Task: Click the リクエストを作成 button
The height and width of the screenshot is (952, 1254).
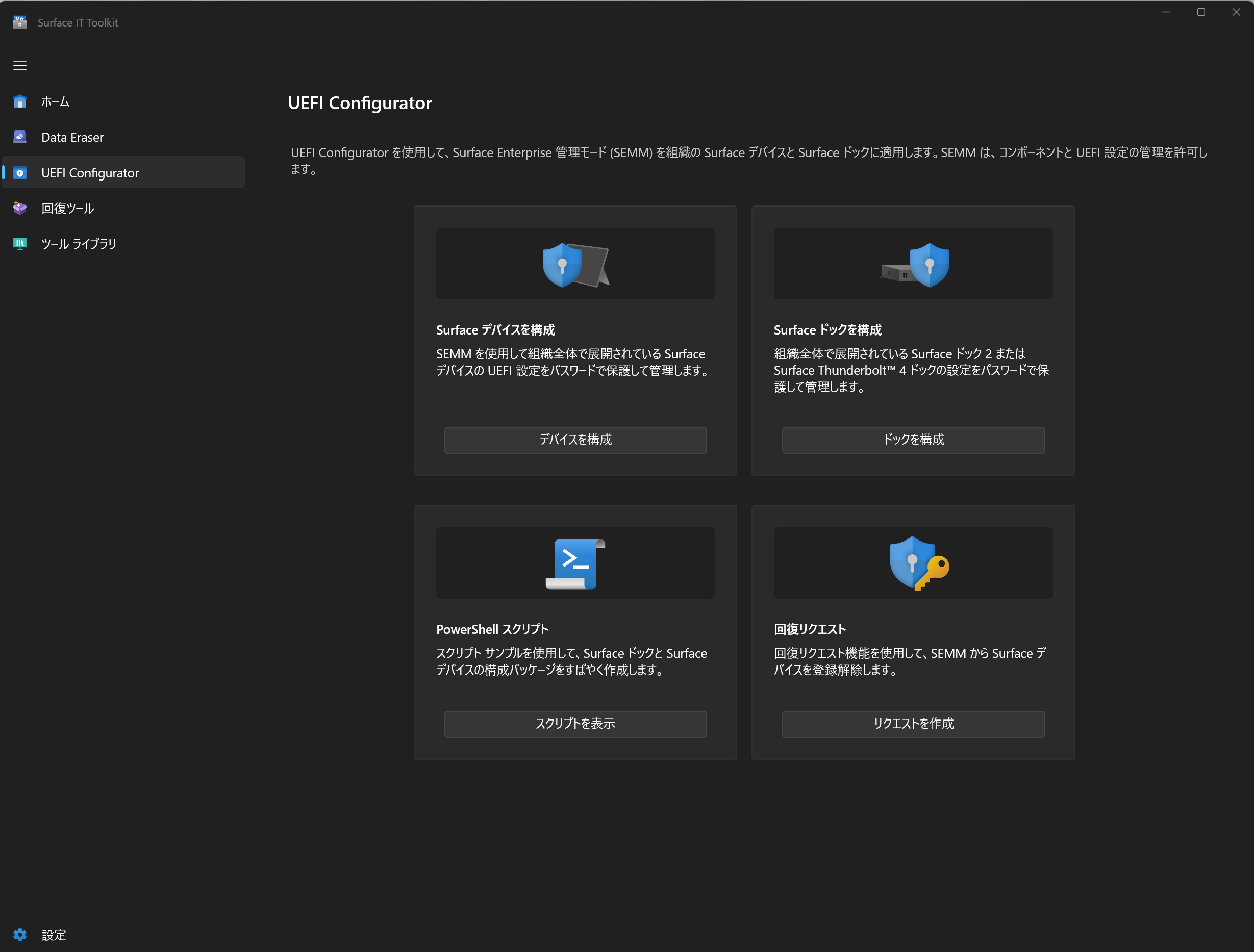Action: [x=913, y=724]
